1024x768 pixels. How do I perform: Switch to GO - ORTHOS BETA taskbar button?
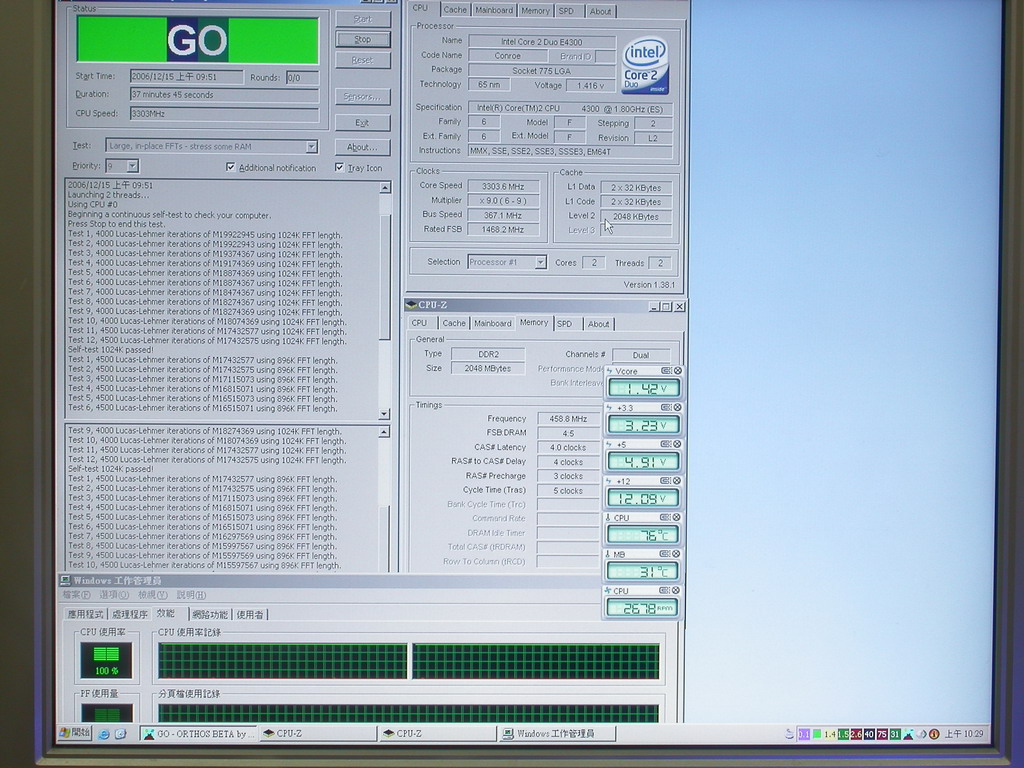199,734
